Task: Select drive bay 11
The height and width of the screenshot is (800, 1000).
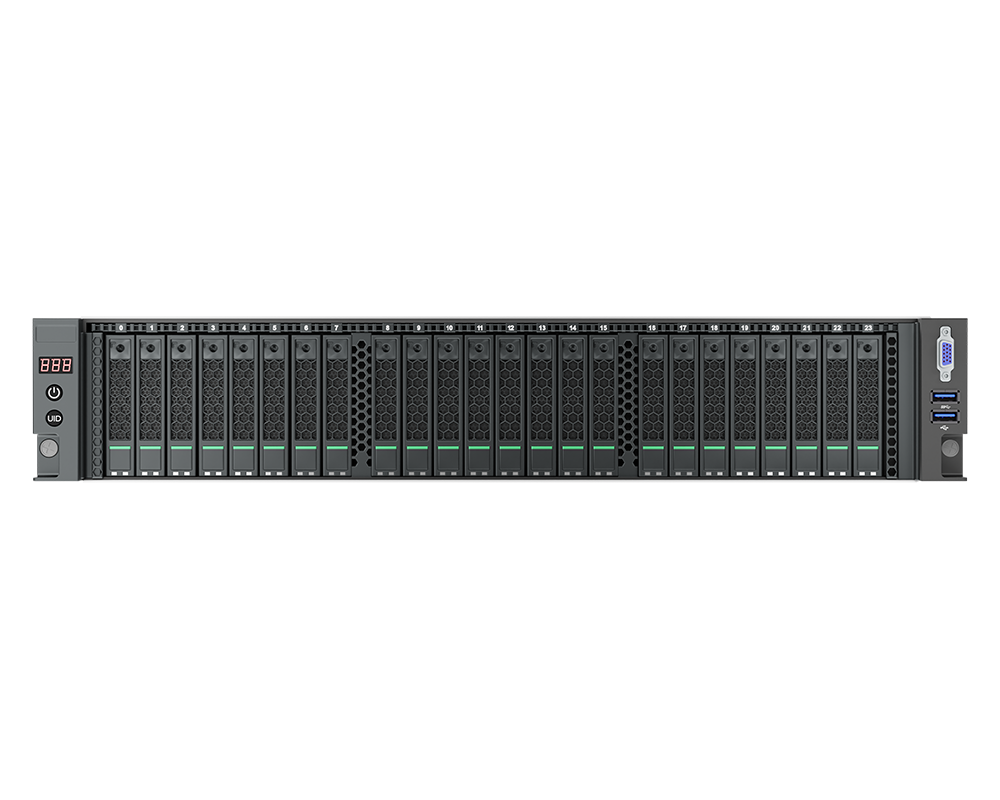Action: pyautogui.click(x=479, y=406)
